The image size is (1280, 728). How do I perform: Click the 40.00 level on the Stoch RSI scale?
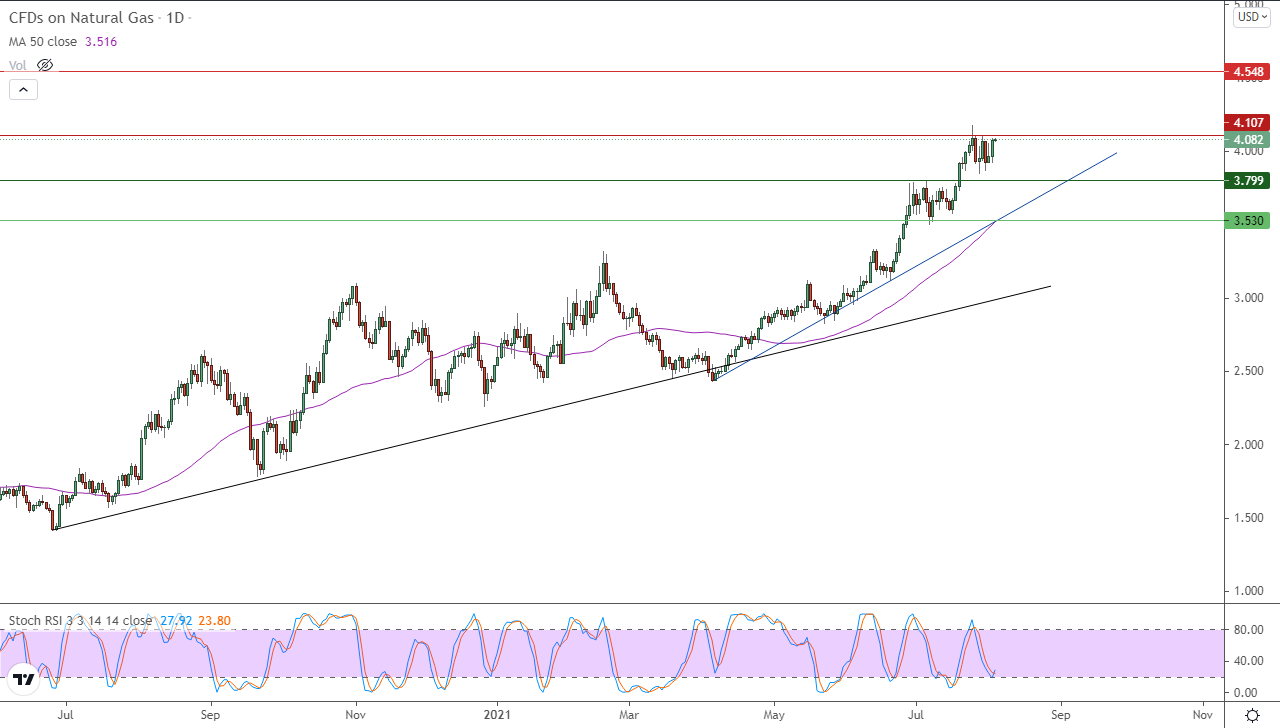point(1249,661)
